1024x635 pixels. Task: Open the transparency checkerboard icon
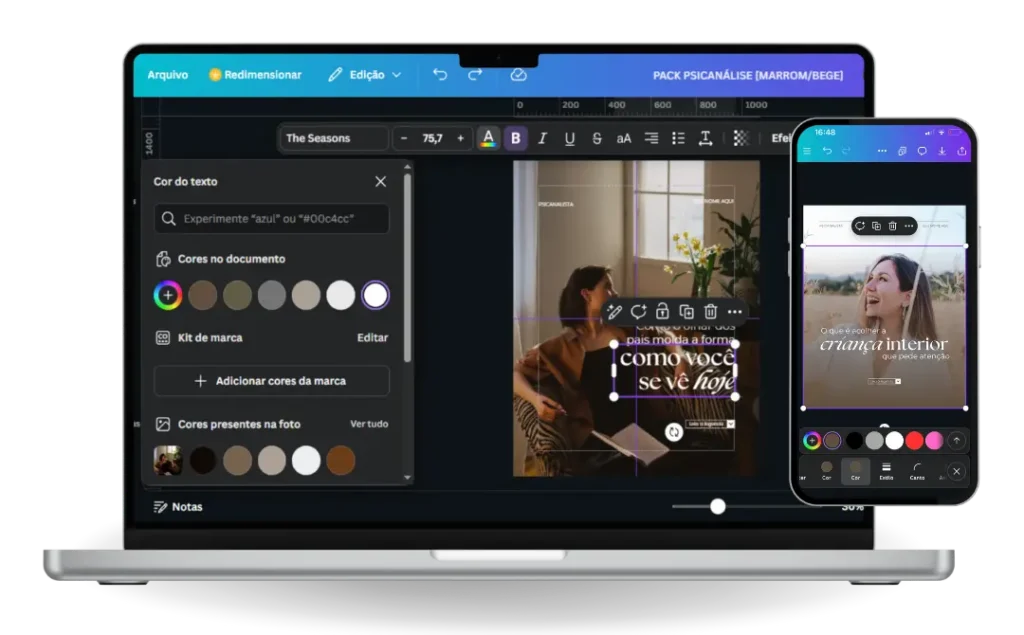coord(740,138)
